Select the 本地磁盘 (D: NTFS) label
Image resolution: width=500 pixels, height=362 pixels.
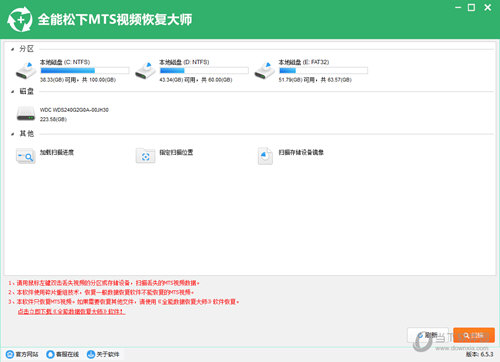tap(184, 62)
